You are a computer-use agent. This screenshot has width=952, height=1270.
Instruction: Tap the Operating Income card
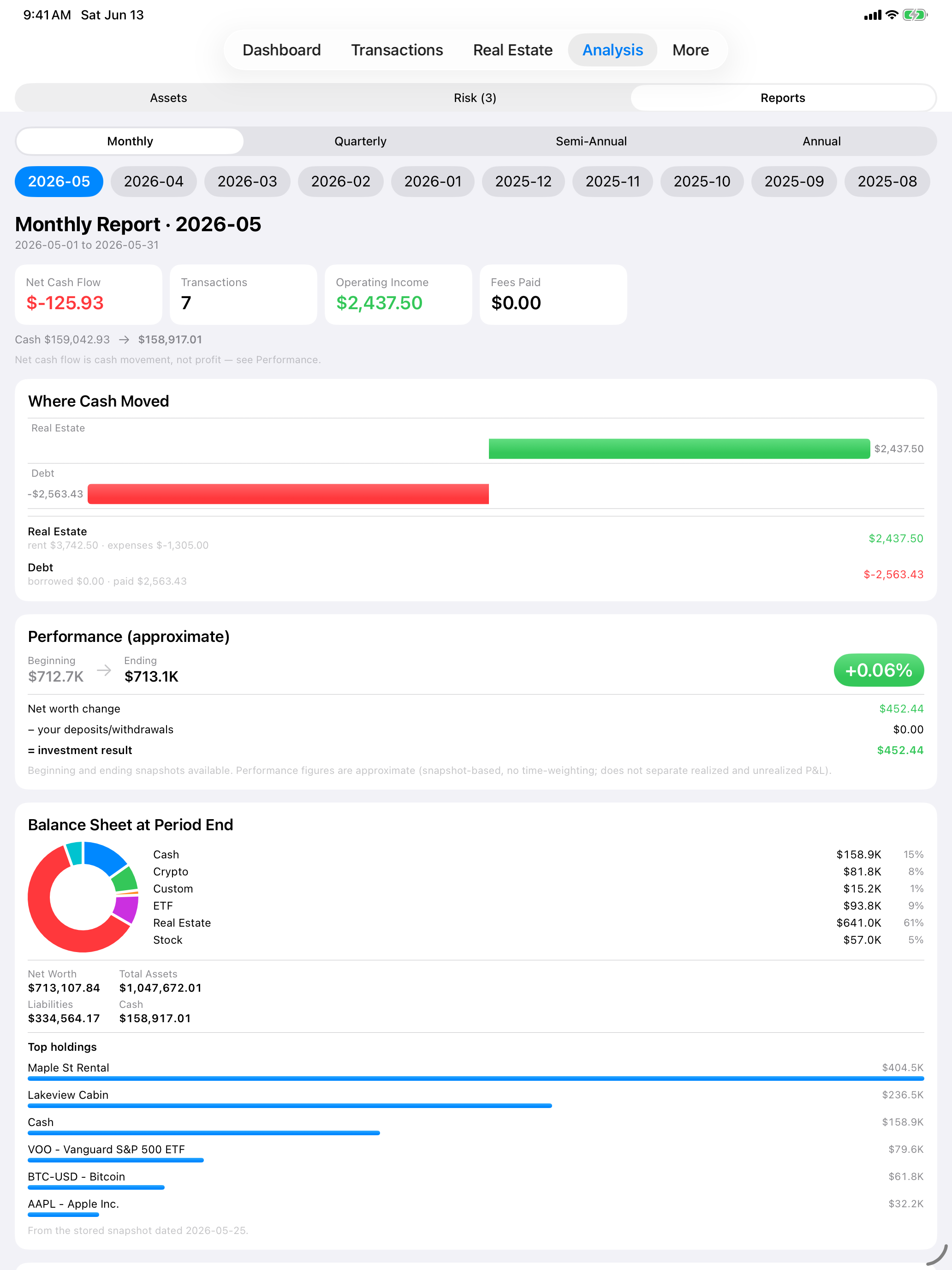click(x=398, y=294)
